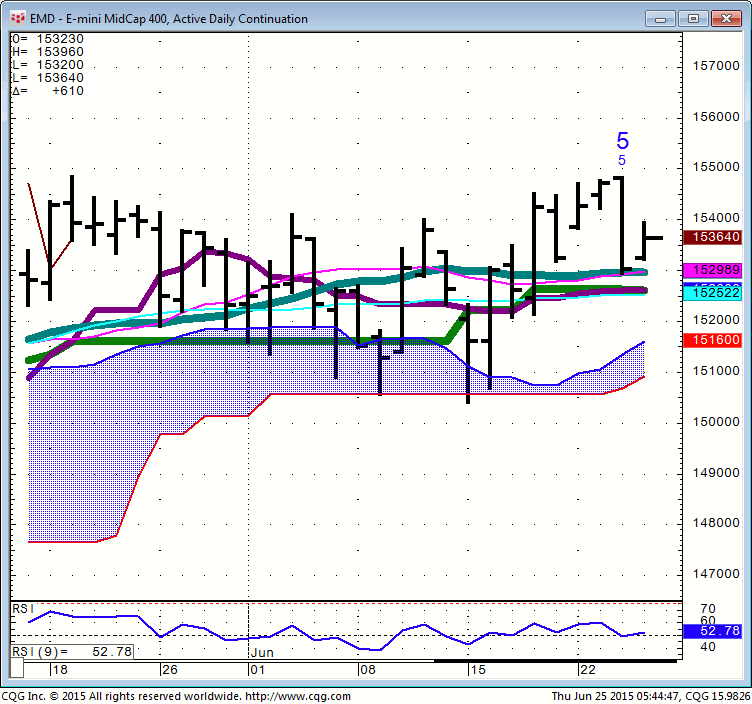Click the CQG chart window icon
Viewport: 752px width, 704px height.
(16, 18)
